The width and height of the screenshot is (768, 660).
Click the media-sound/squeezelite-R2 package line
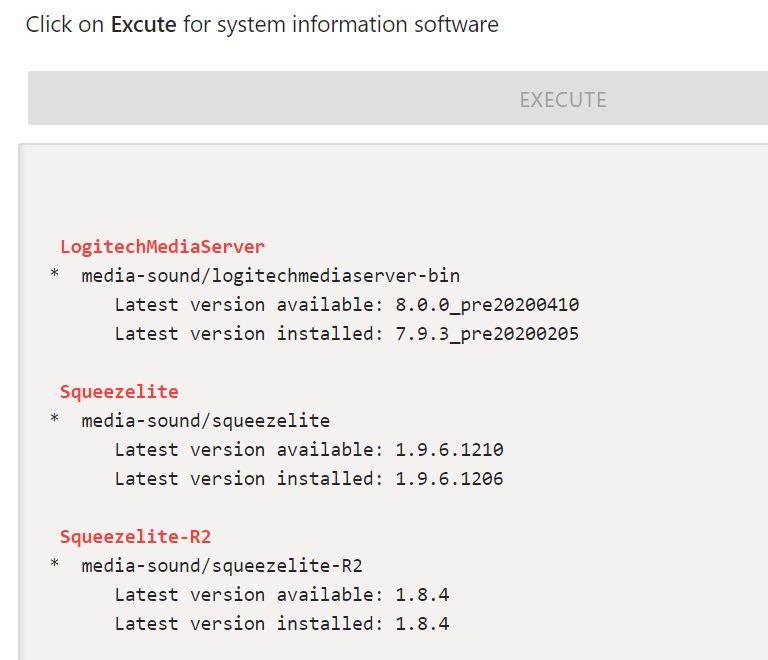(222, 566)
